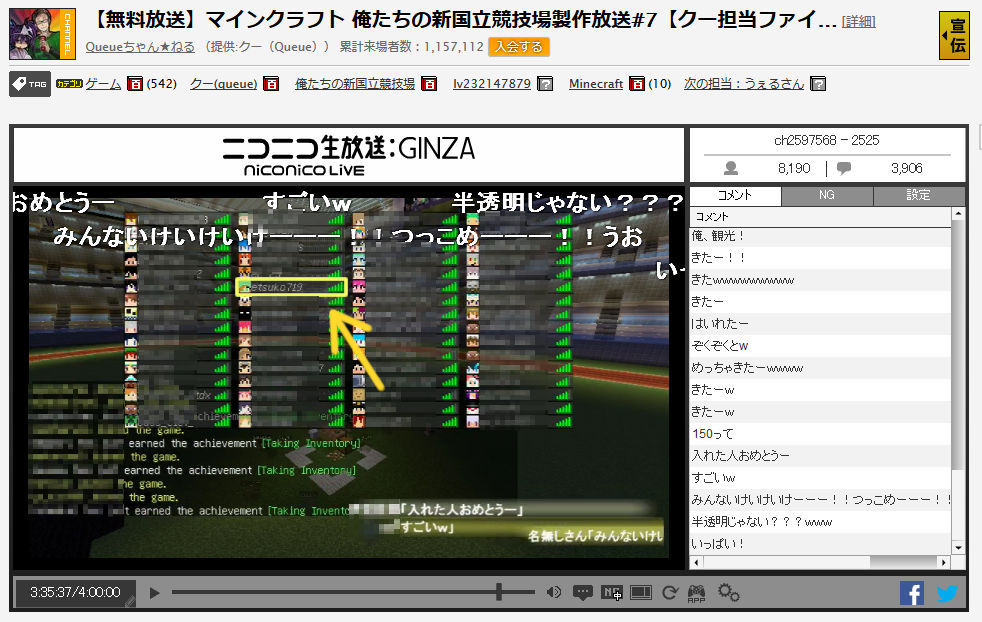
Task: Switch to the コメント tab
Action: tap(735, 195)
